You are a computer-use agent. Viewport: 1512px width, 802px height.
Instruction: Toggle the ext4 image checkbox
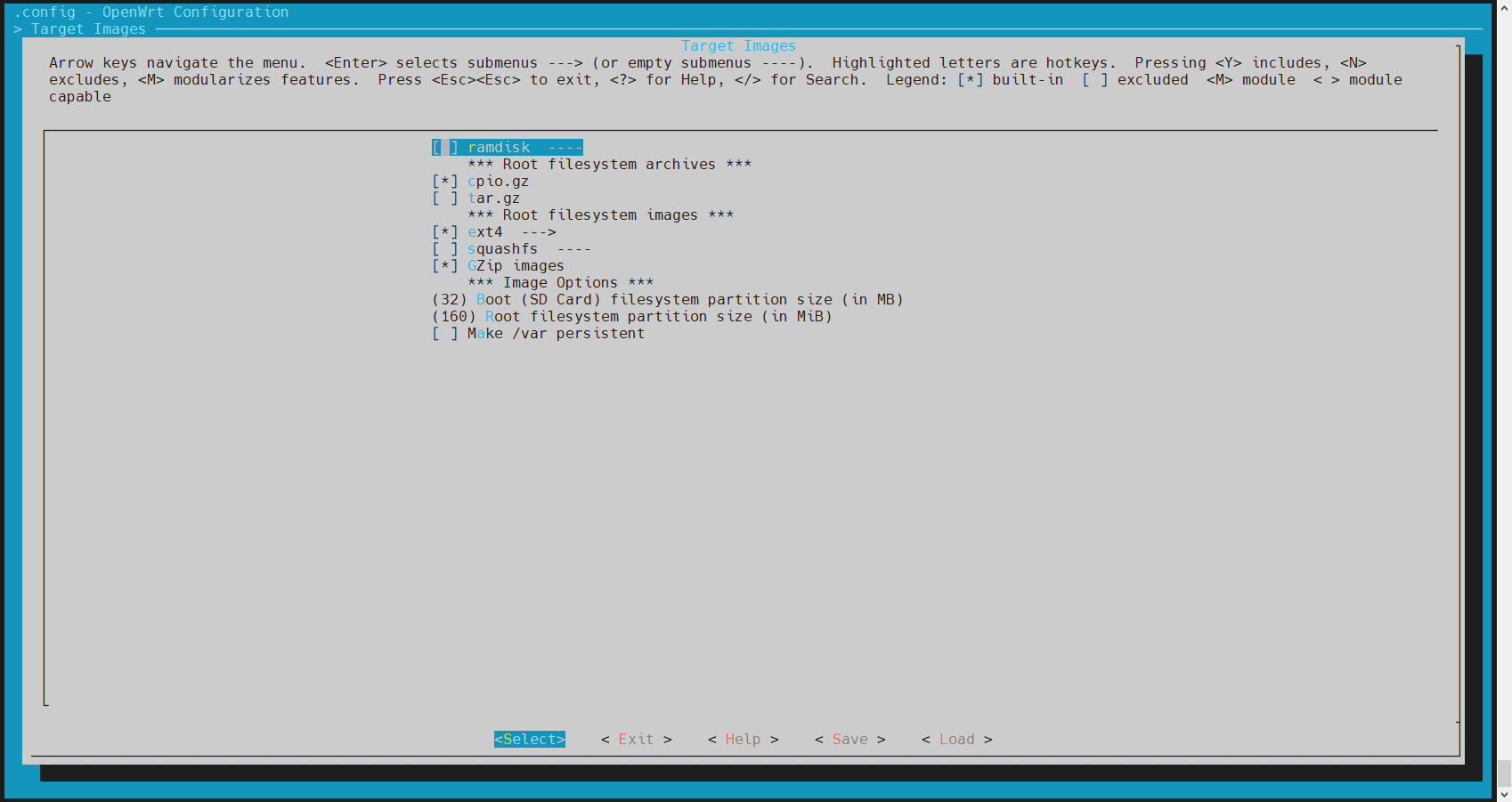(x=445, y=232)
